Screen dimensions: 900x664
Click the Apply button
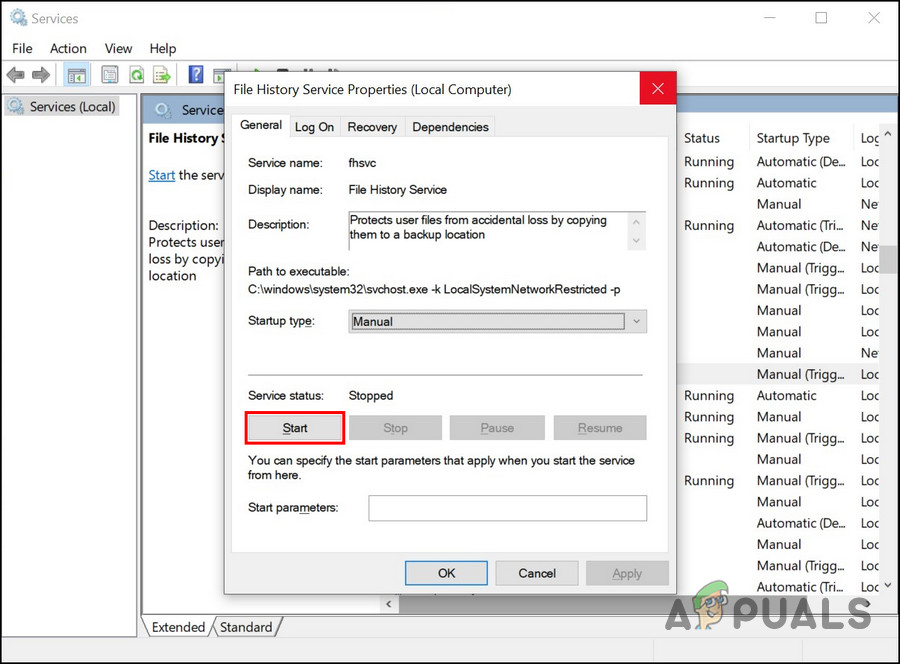(627, 573)
